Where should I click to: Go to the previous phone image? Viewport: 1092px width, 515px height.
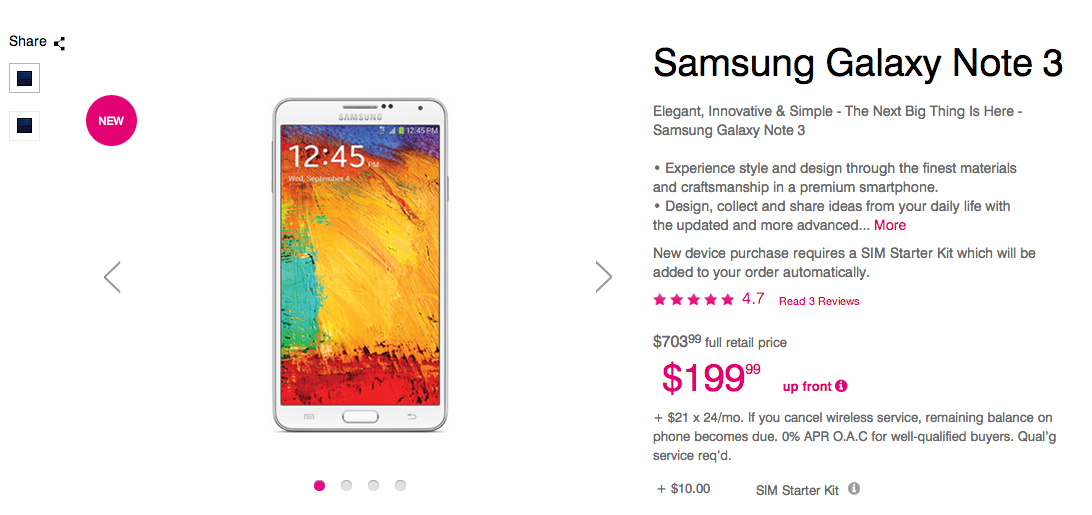[112, 277]
